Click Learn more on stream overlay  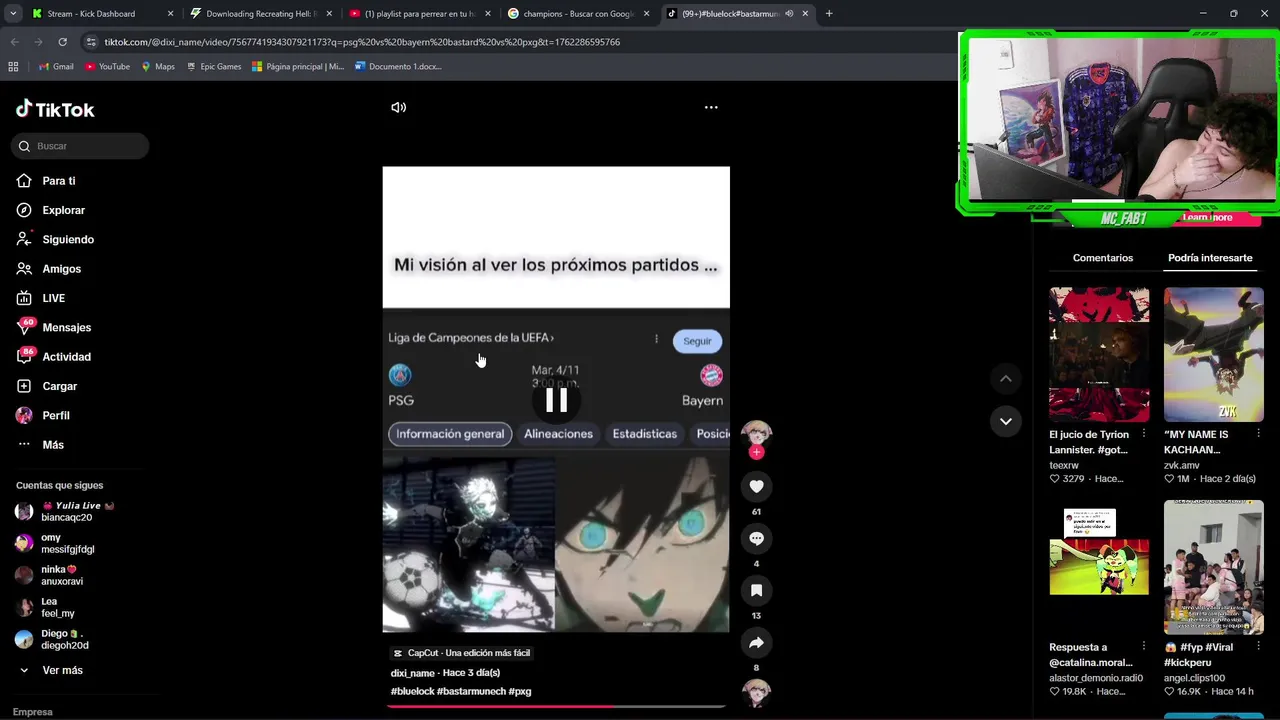click(1208, 217)
